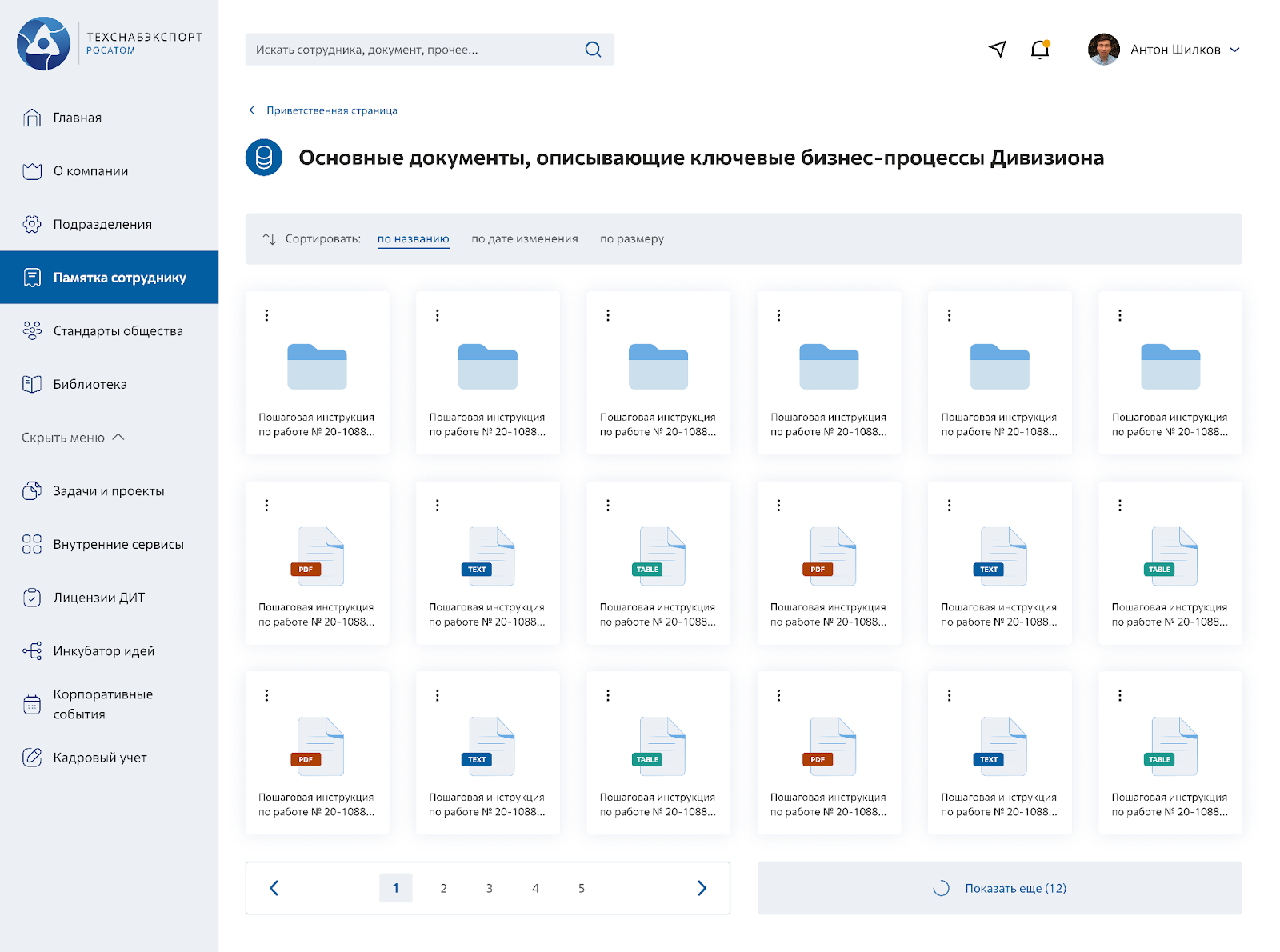1280x952 pixels.
Task: Go to next page with right chevron
Action: tap(702, 888)
